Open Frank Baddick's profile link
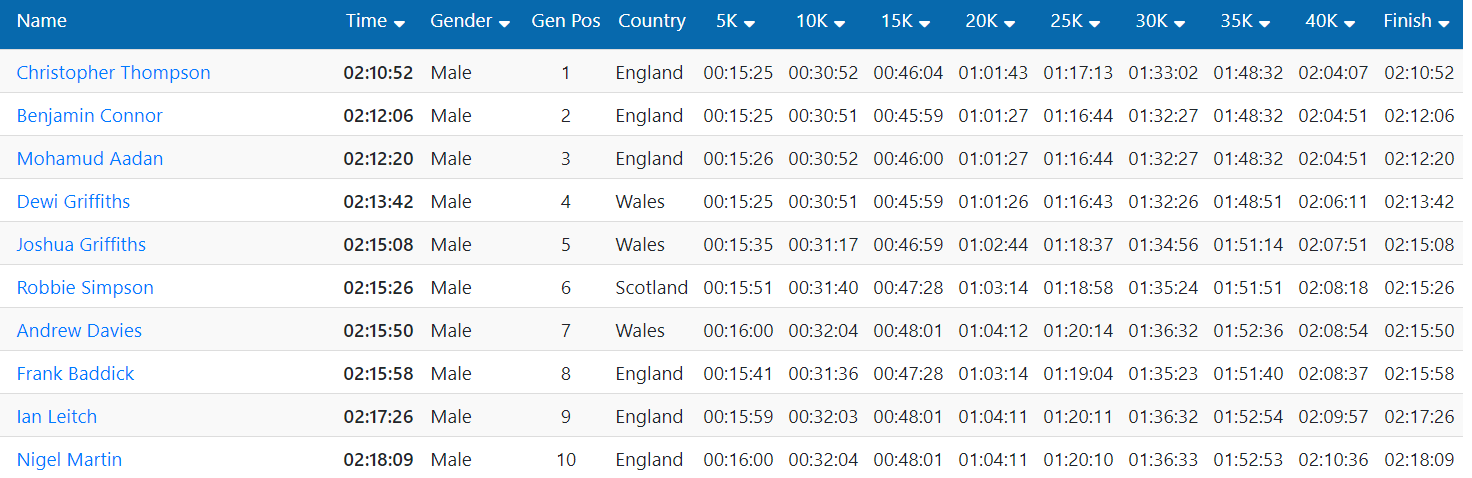1472x478 pixels. pyautogui.click(x=76, y=373)
